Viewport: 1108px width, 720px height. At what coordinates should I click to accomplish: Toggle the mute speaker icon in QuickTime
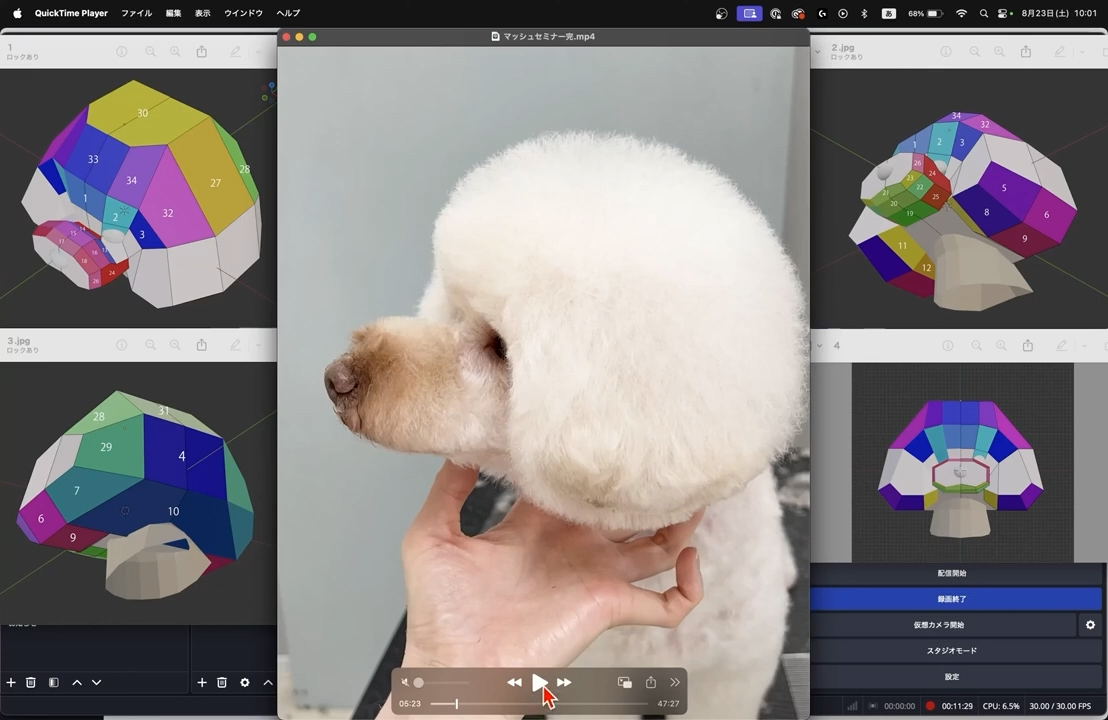(x=405, y=682)
